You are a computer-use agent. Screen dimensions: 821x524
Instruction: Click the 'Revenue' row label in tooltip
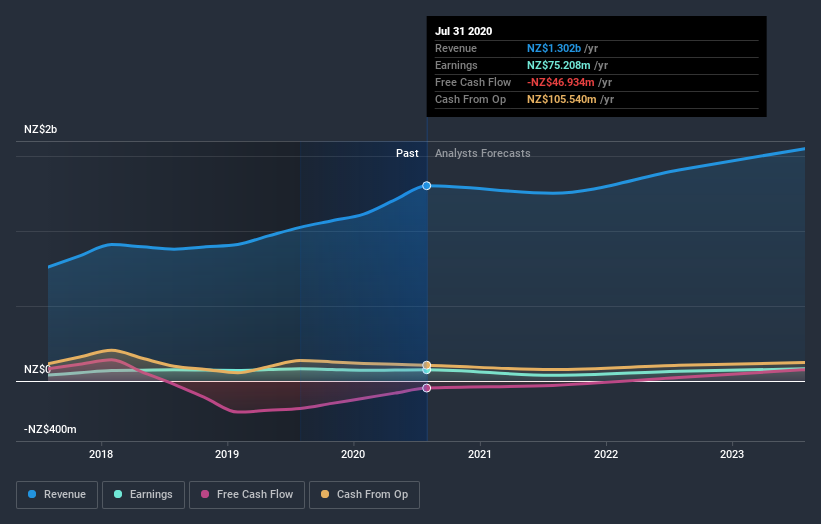(456, 48)
